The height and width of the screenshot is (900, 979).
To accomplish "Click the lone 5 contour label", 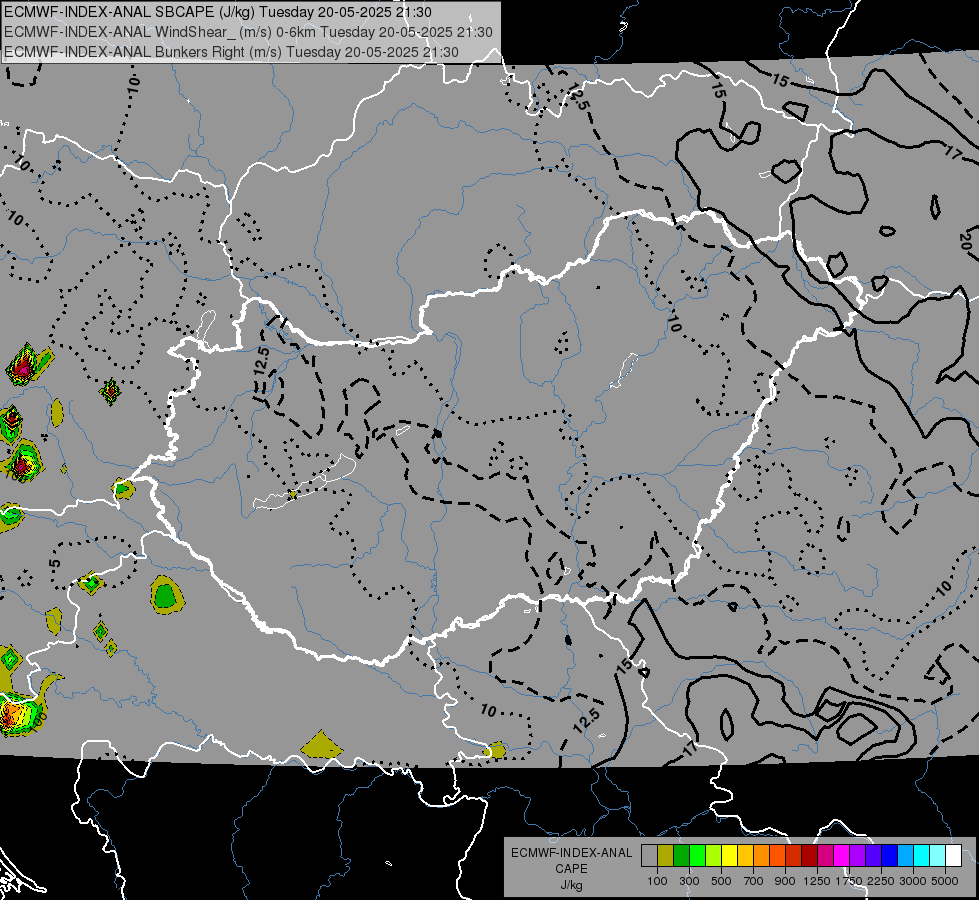I will coord(55,563).
